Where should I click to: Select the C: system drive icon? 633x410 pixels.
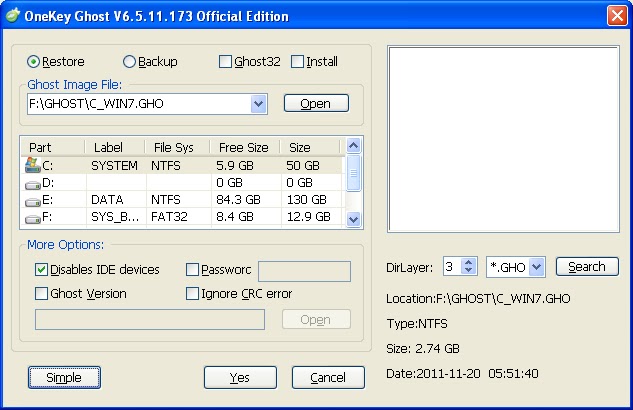pos(33,165)
